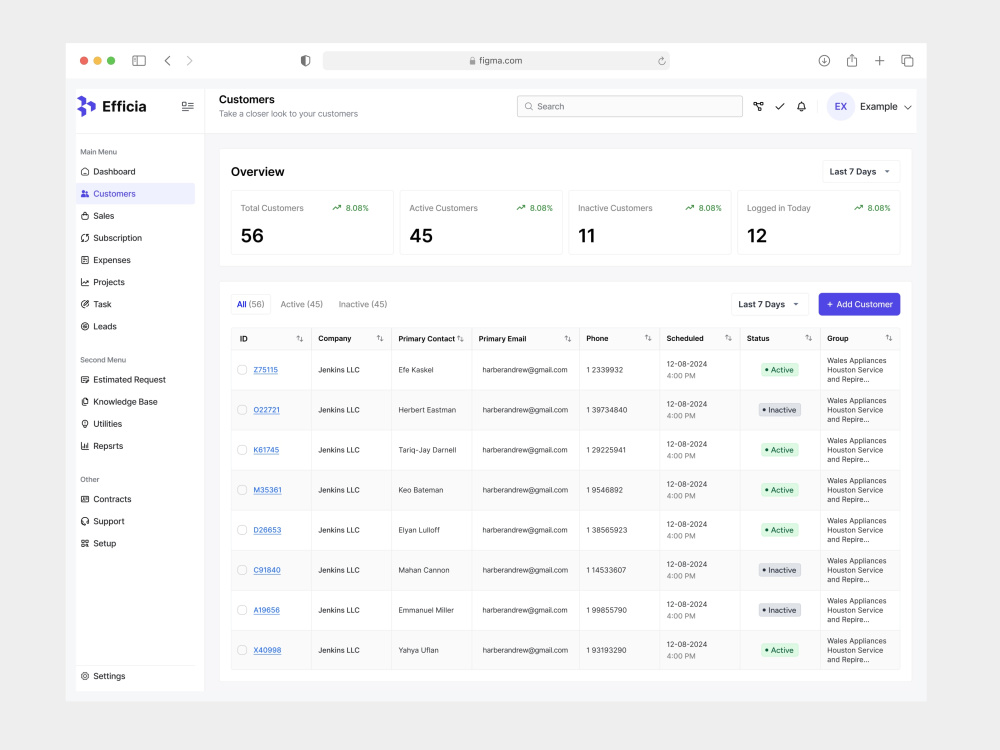The image size is (1000, 750).
Task: Click Inactive status badge for O22721
Action: click(779, 410)
